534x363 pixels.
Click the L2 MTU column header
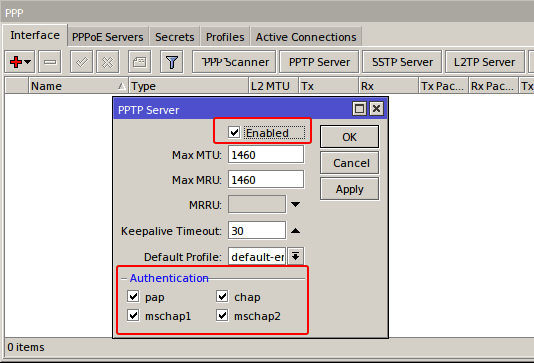click(x=273, y=86)
